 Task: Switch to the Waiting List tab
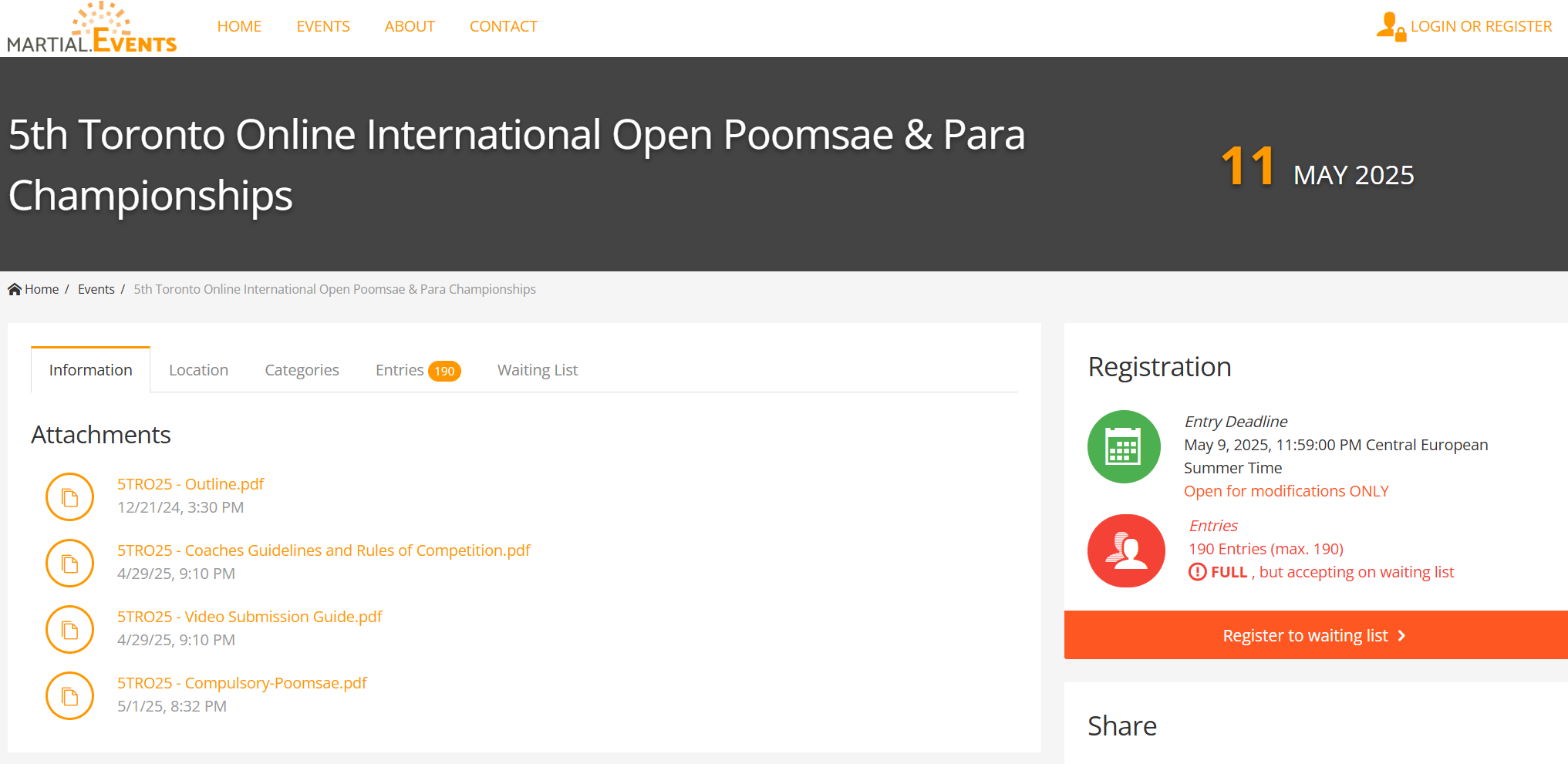[x=538, y=370]
